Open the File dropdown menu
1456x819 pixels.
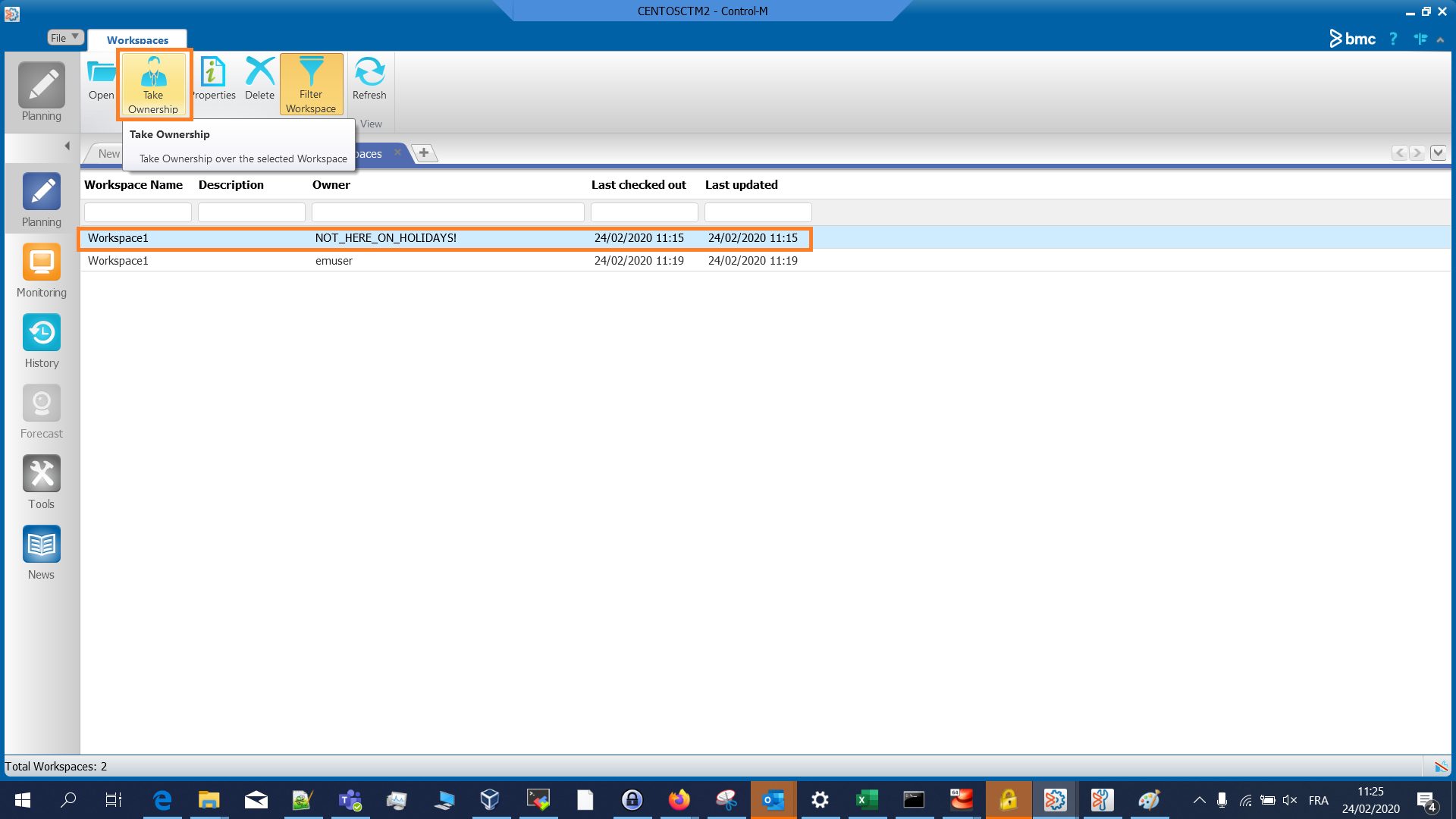65,38
